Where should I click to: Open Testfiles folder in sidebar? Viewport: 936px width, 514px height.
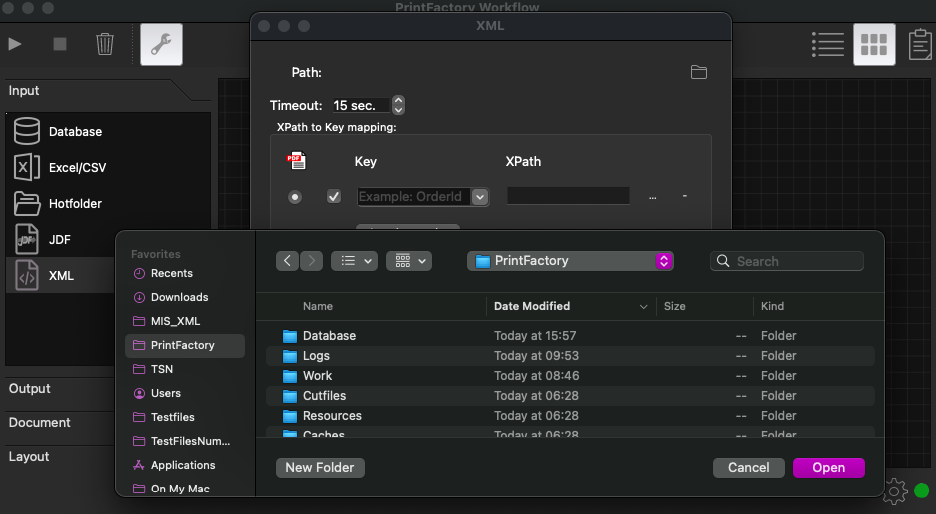coord(185,417)
